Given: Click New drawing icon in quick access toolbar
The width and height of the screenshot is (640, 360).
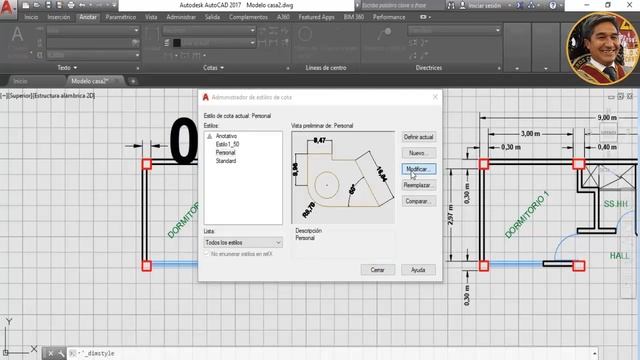Looking at the screenshot, I should tap(26, 5).
